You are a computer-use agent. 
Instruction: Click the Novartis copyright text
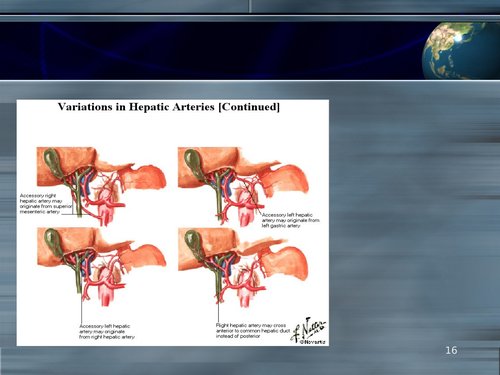(x=312, y=342)
